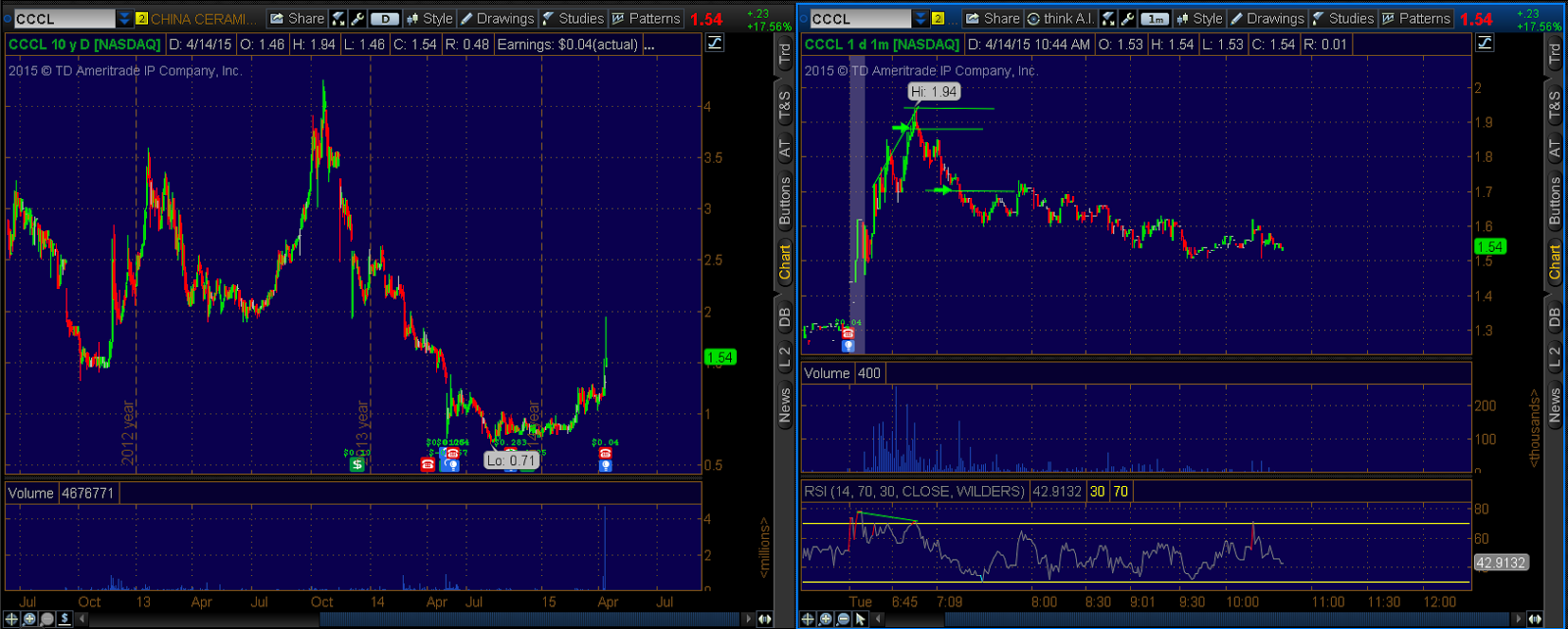1568x629 pixels.
Task: Click ellipsis at end of left chart info bar
Action: coord(649,45)
